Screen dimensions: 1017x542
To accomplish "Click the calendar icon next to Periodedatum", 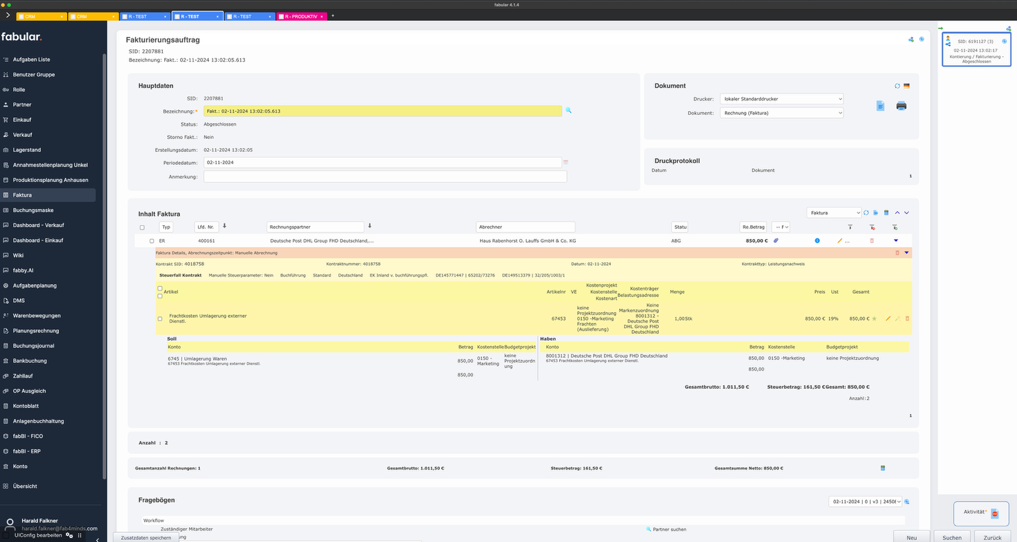I will pyautogui.click(x=566, y=162).
